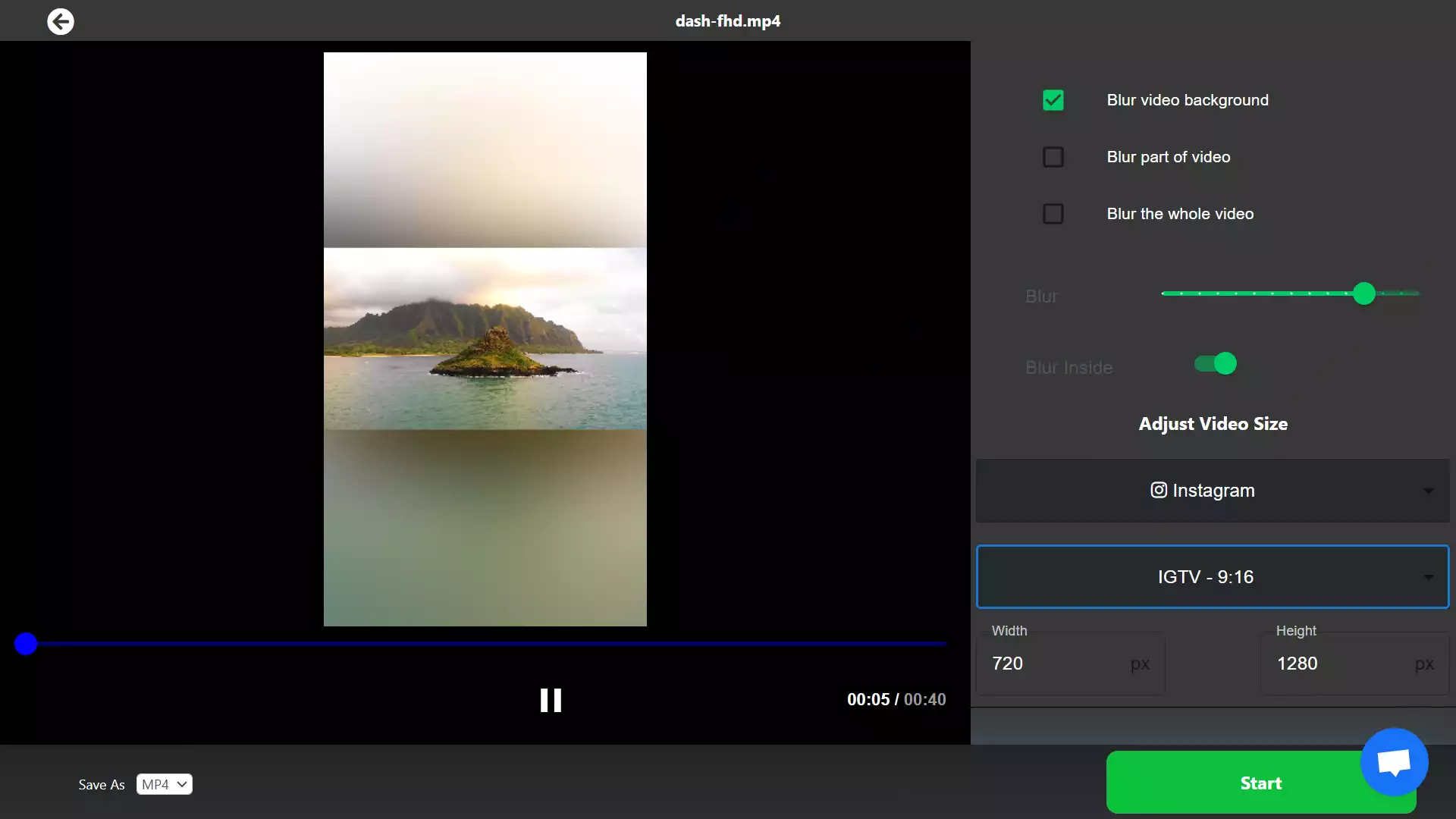Enable Blur the whole video

[1053, 213]
